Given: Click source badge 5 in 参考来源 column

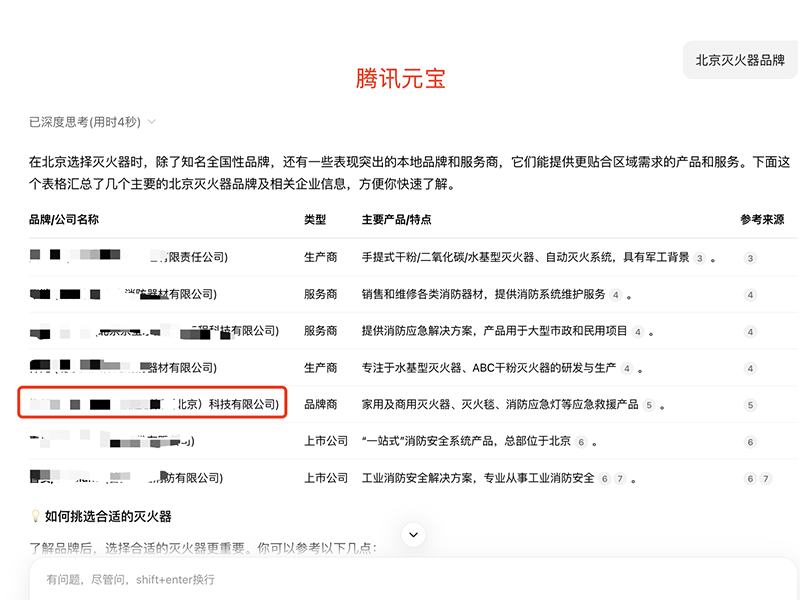Looking at the screenshot, I should 750,405.
